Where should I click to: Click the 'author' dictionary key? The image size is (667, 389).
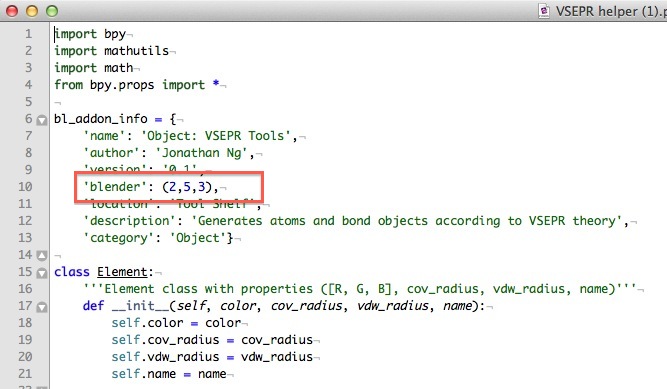(x=111, y=153)
